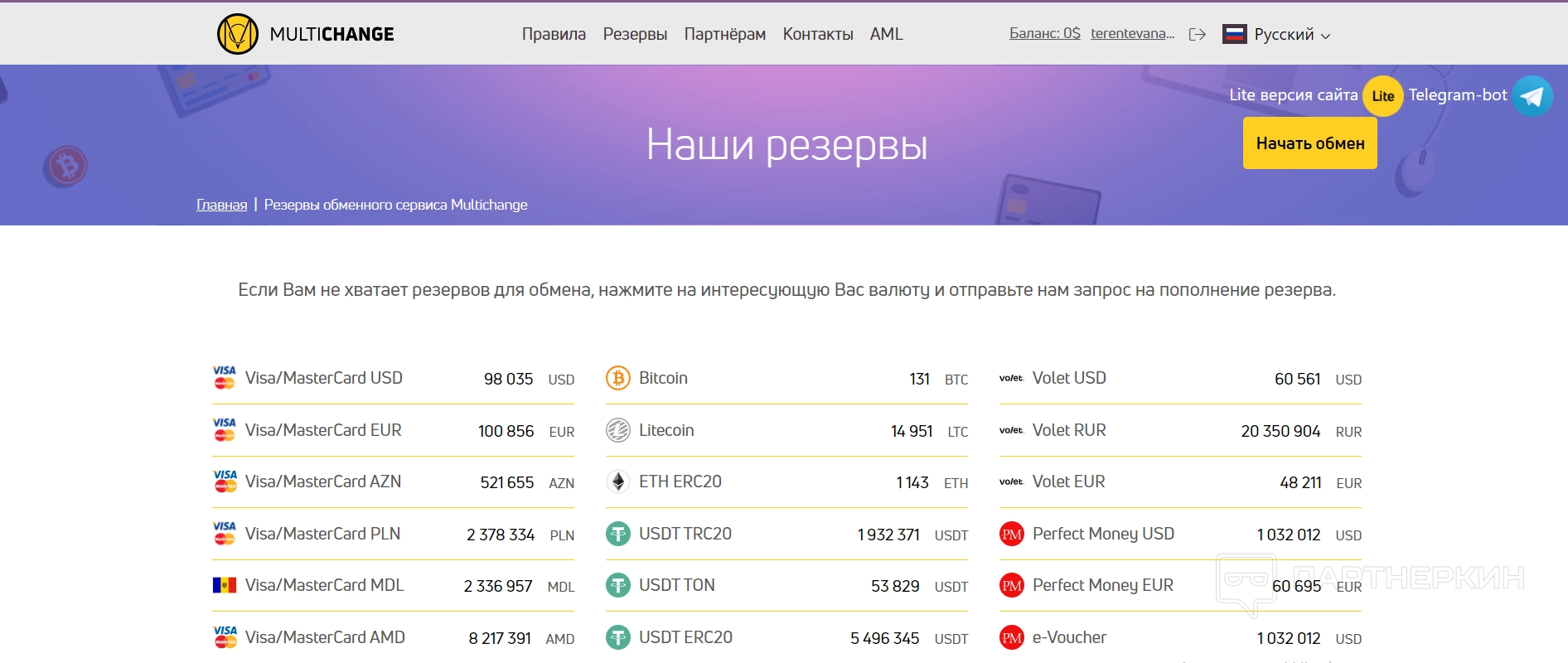
Task: Select the Volet RUR reserve row
Action: 1180,430
